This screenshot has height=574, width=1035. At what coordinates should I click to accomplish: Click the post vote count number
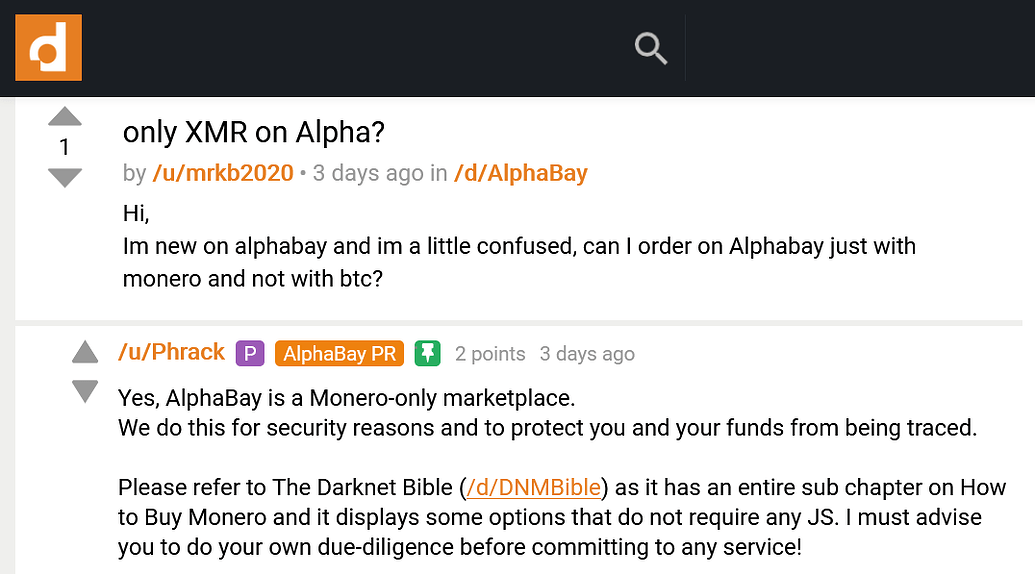tap(65, 148)
